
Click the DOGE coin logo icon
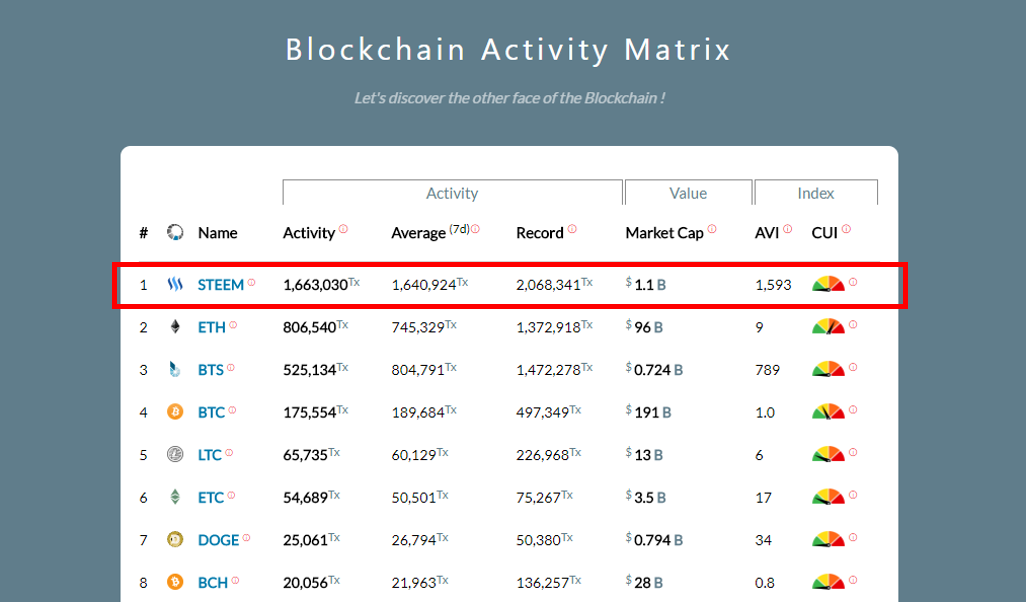coord(175,539)
